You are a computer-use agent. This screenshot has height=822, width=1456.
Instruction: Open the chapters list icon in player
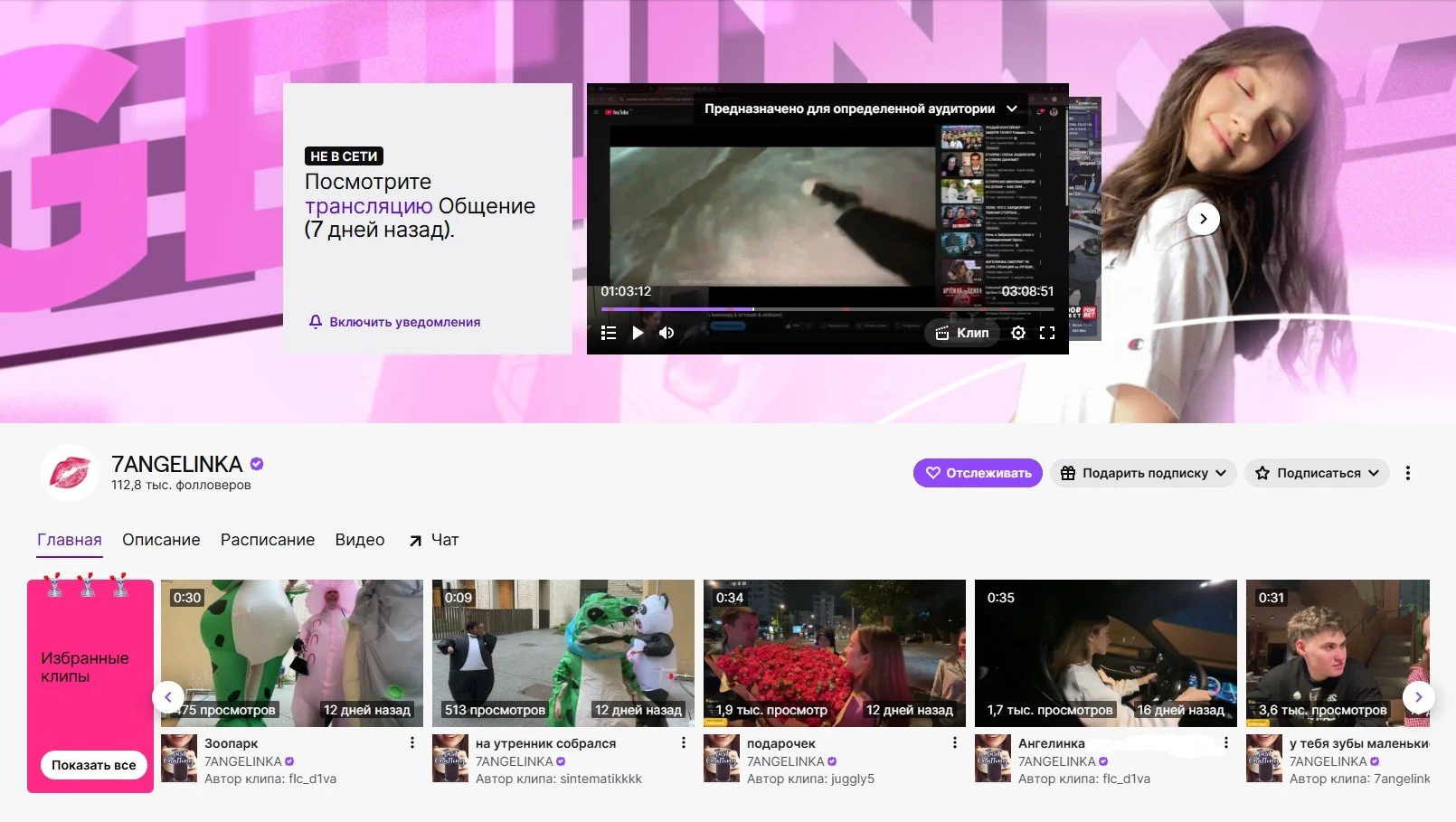609,333
